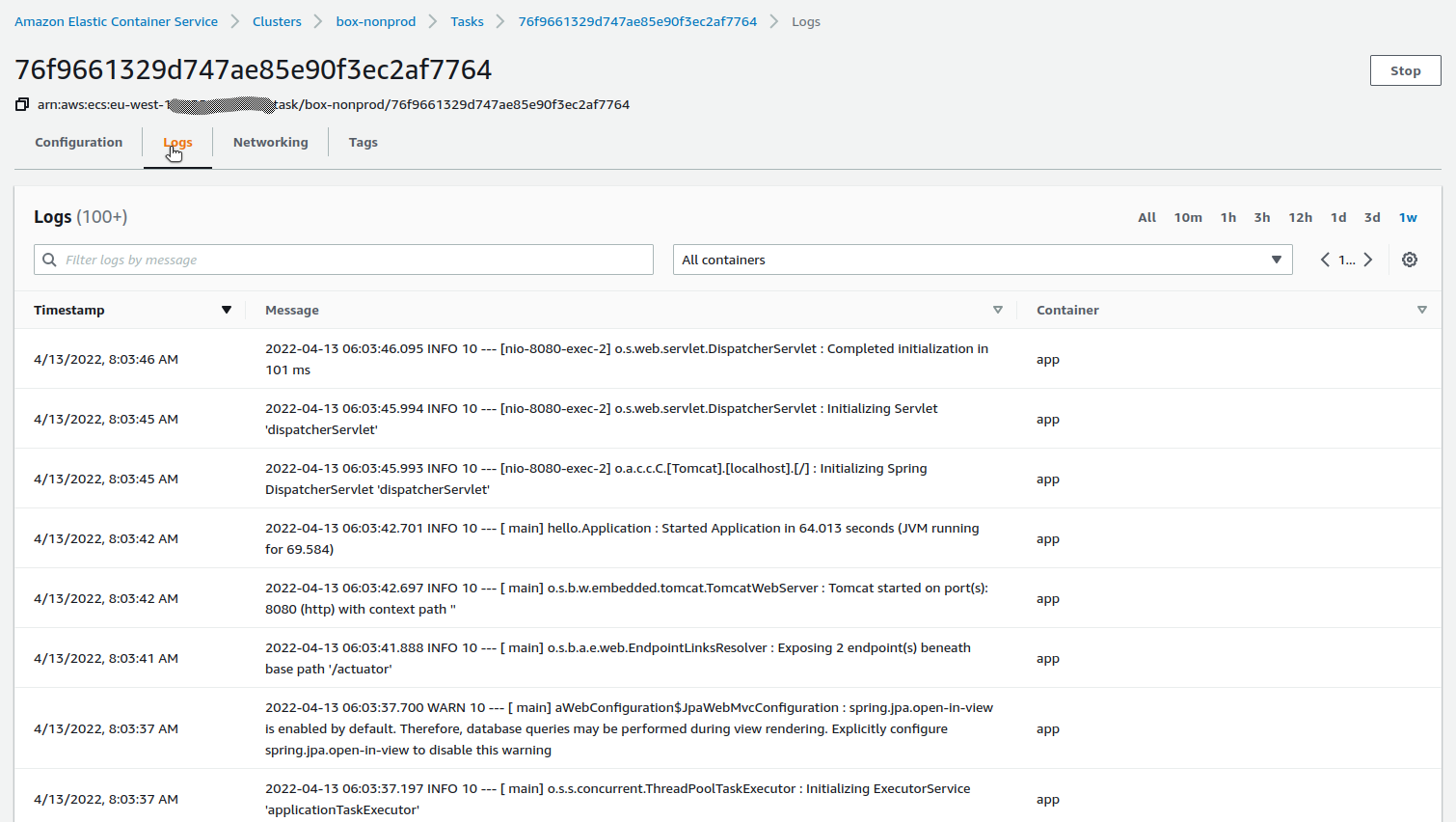Switch log range to 10m
This screenshot has height=822, width=1456.
1188,217
